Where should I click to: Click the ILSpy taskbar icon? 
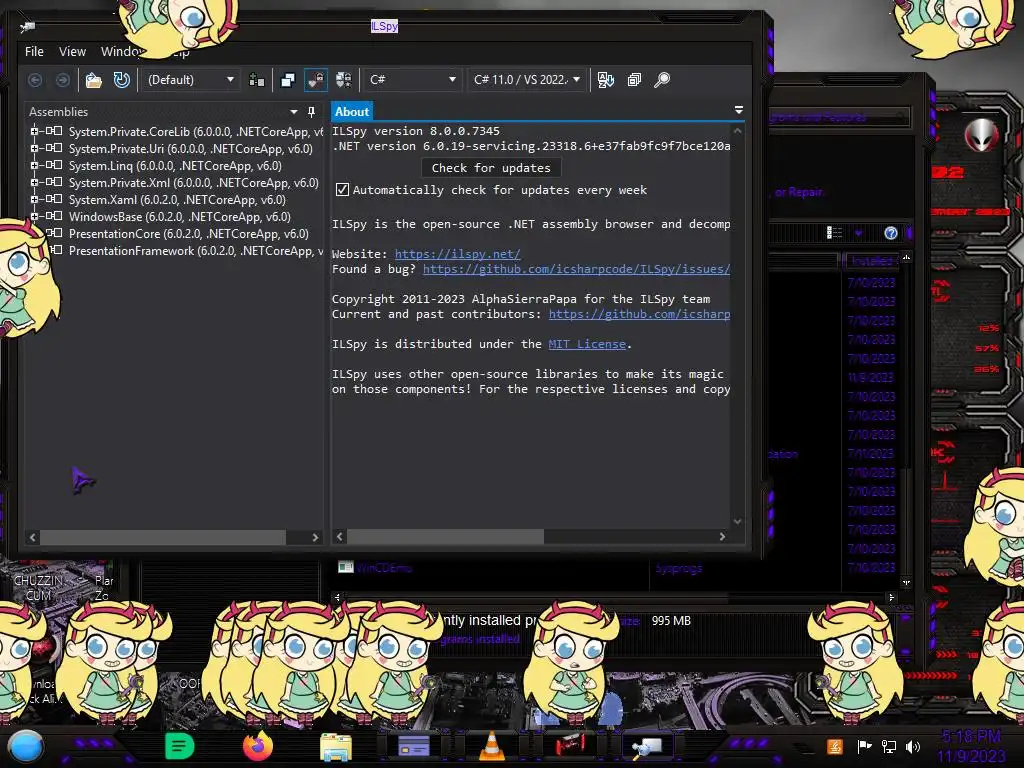click(647, 746)
